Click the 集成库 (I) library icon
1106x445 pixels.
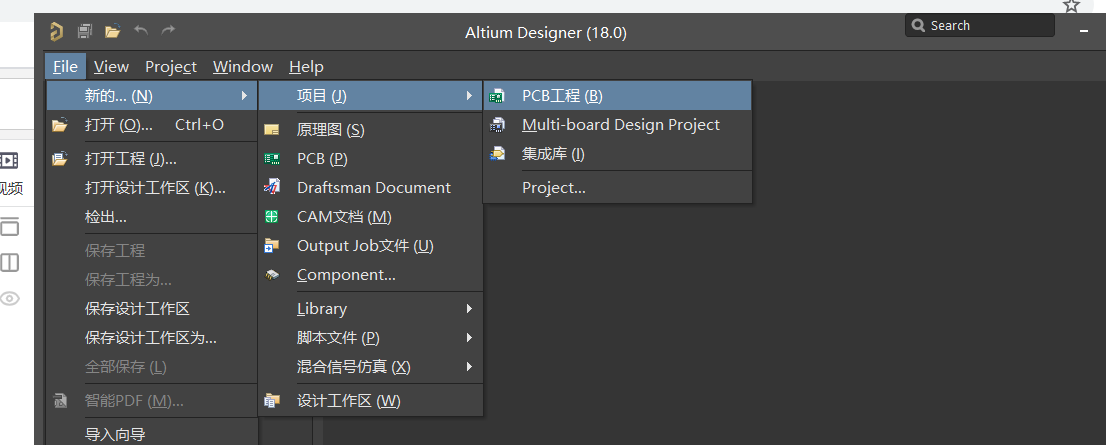pyautogui.click(x=497, y=154)
